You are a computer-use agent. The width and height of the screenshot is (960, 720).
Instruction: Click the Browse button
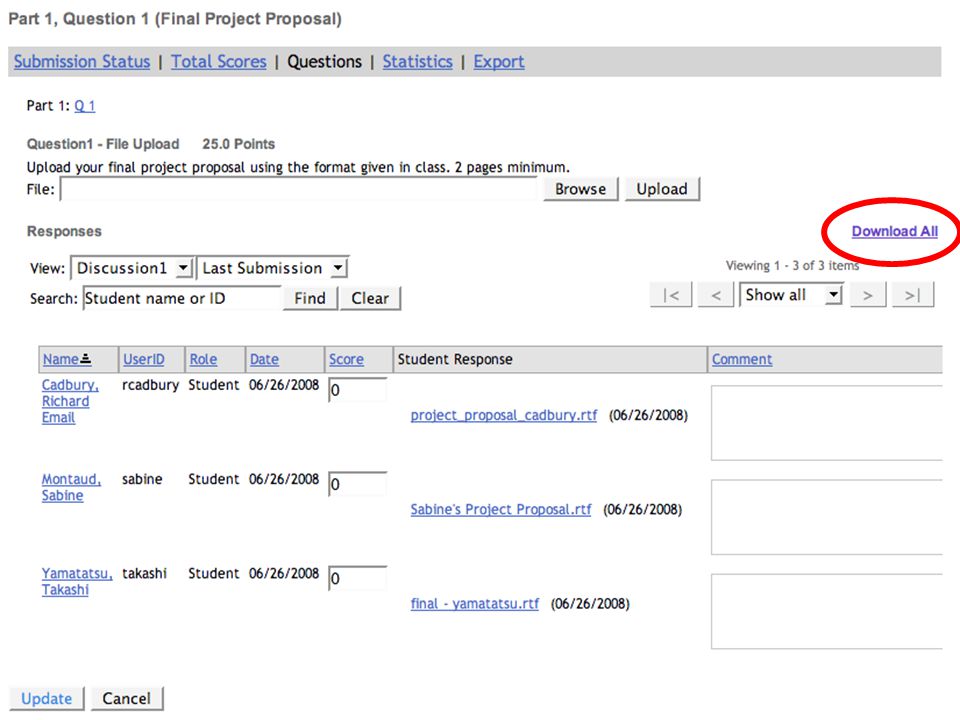point(580,189)
